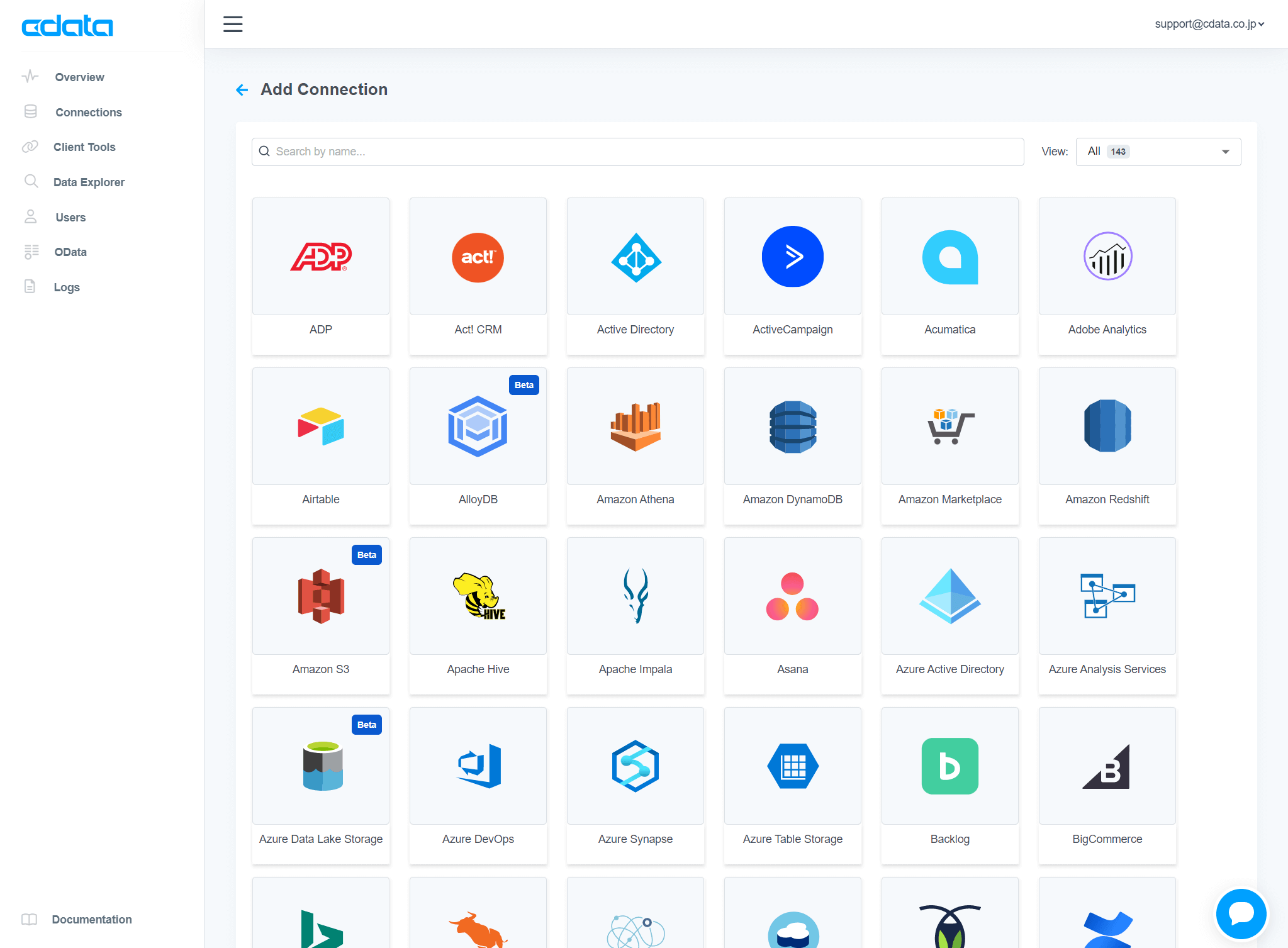Navigate to the Logs page

coord(66,287)
